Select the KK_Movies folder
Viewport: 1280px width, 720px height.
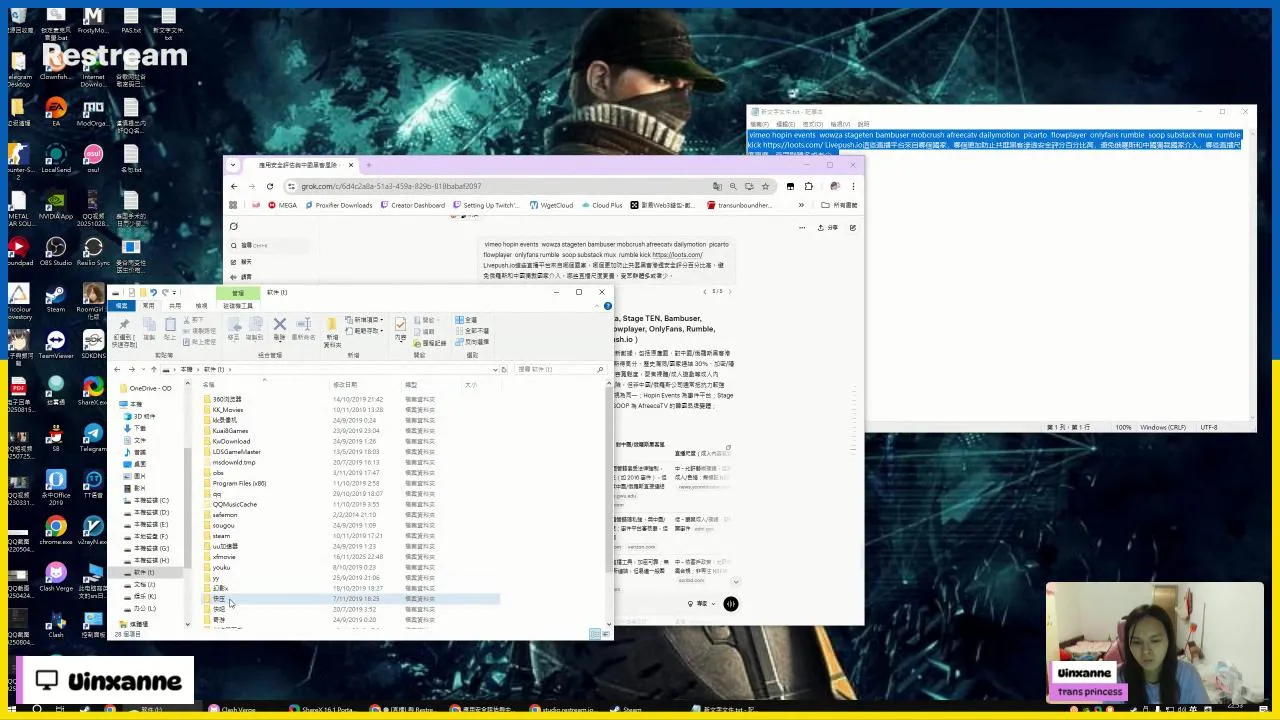point(228,410)
